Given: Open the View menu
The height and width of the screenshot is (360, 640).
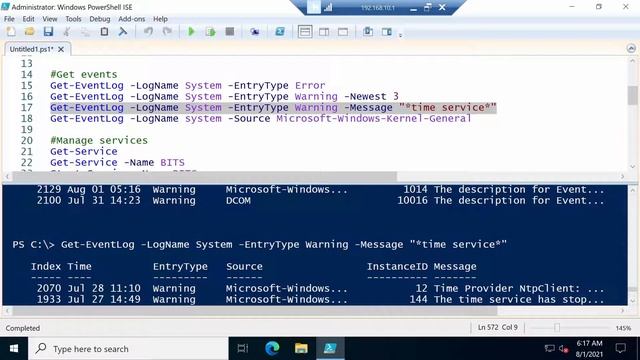Looking at the screenshot, I should click(x=50, y=19).
